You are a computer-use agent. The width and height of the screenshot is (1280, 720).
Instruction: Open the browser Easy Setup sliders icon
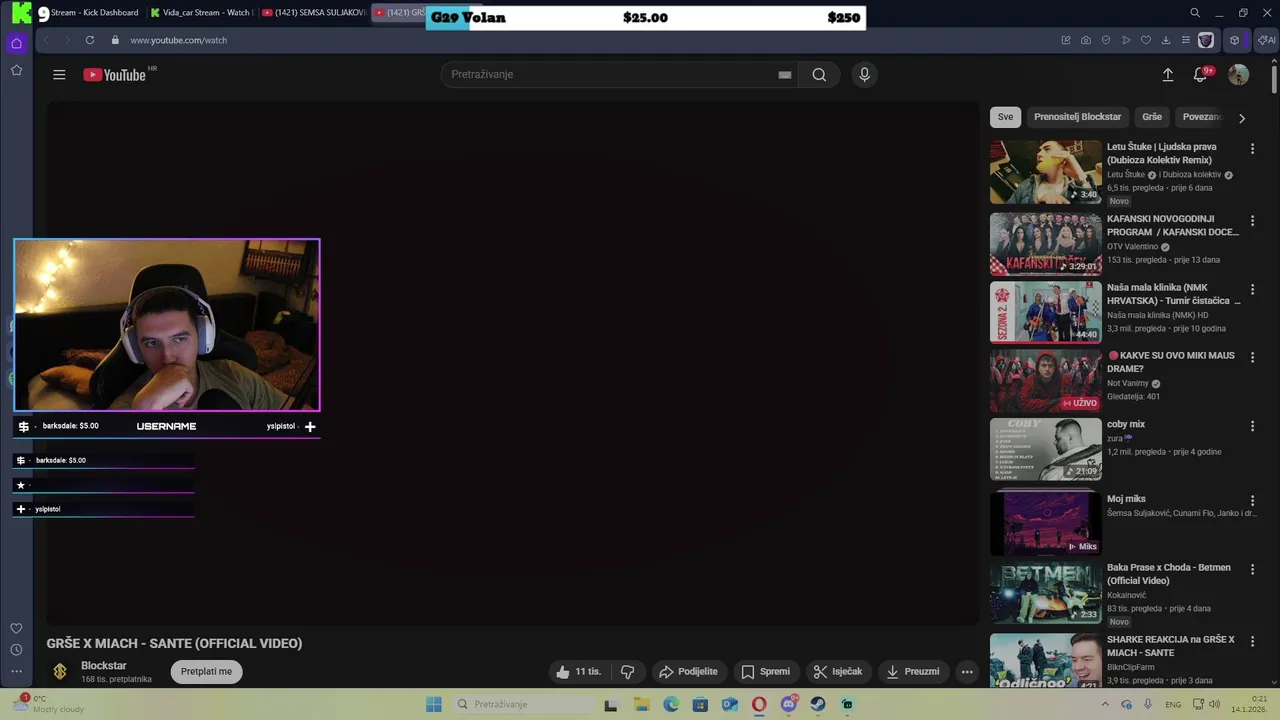point(1186,40)
